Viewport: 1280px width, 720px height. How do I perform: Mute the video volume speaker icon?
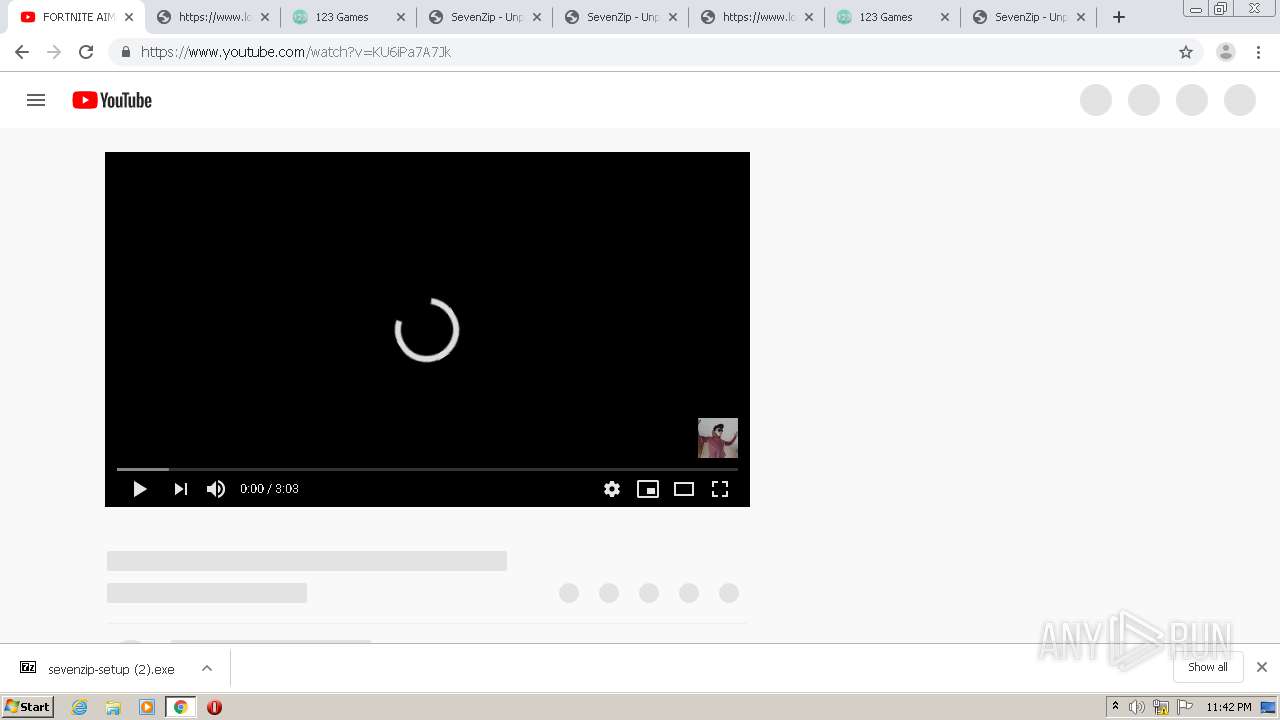[216, 489]
